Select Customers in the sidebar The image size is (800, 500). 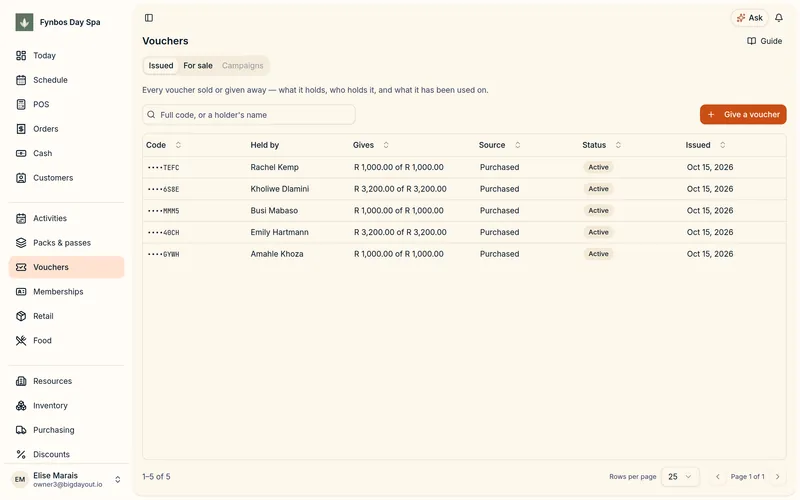66,178
